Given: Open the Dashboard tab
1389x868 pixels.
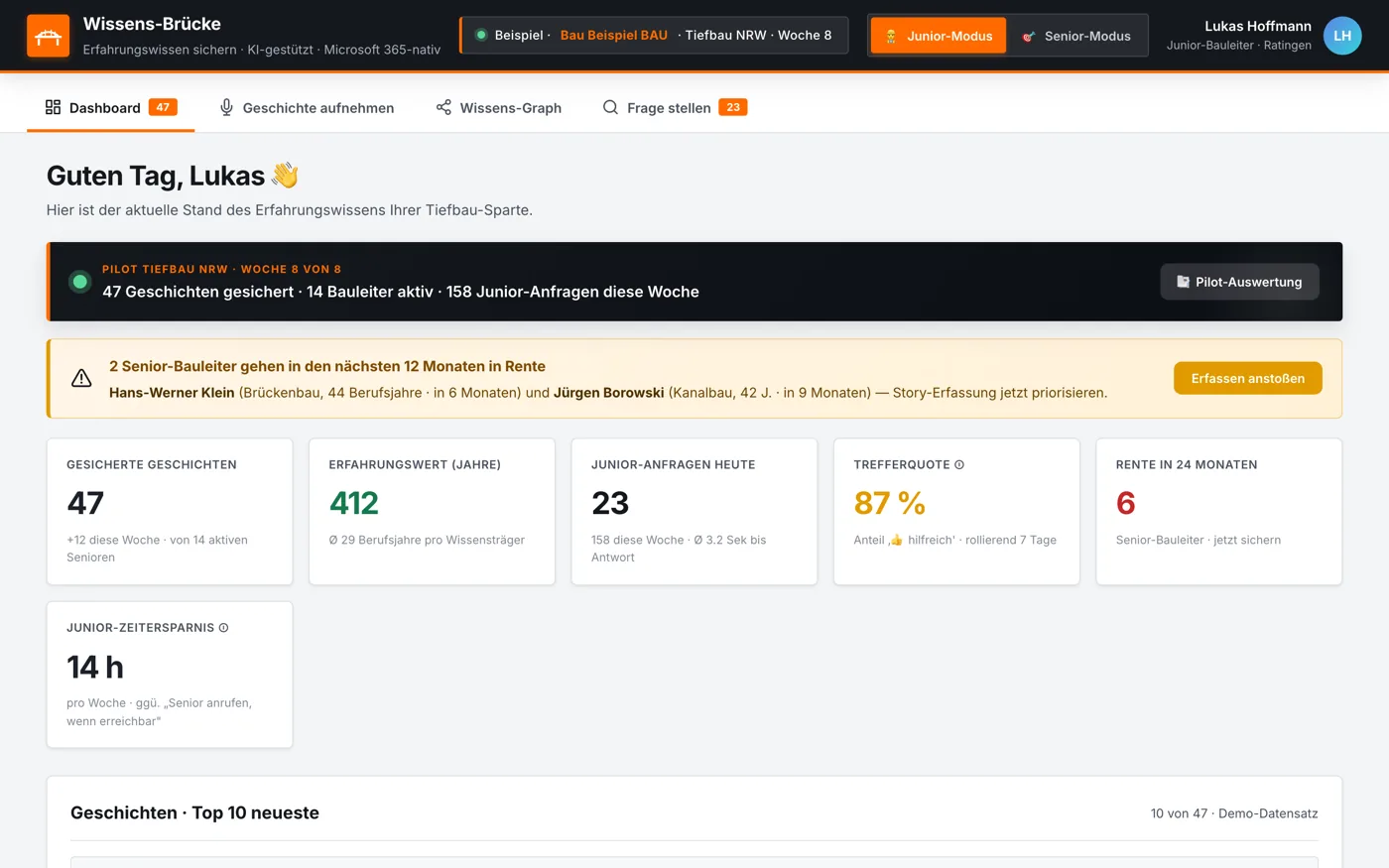Looking at the screenshot, I should point(111,107).
